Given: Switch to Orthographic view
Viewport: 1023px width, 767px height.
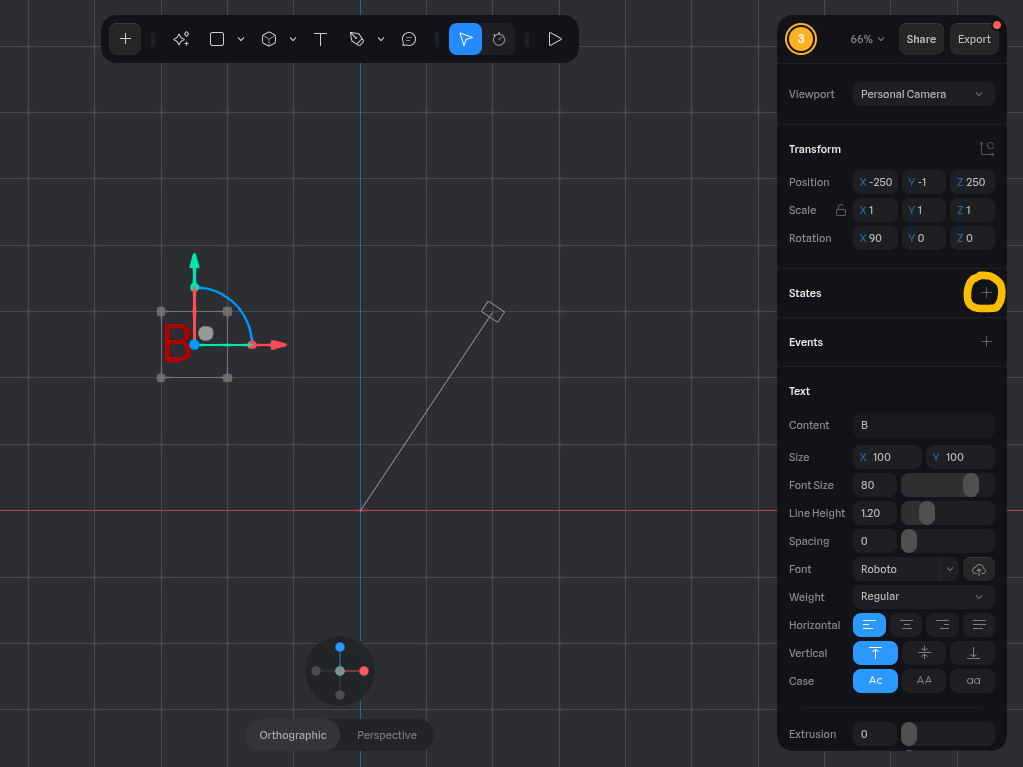Looking at the screenshot, I should 293,735.
